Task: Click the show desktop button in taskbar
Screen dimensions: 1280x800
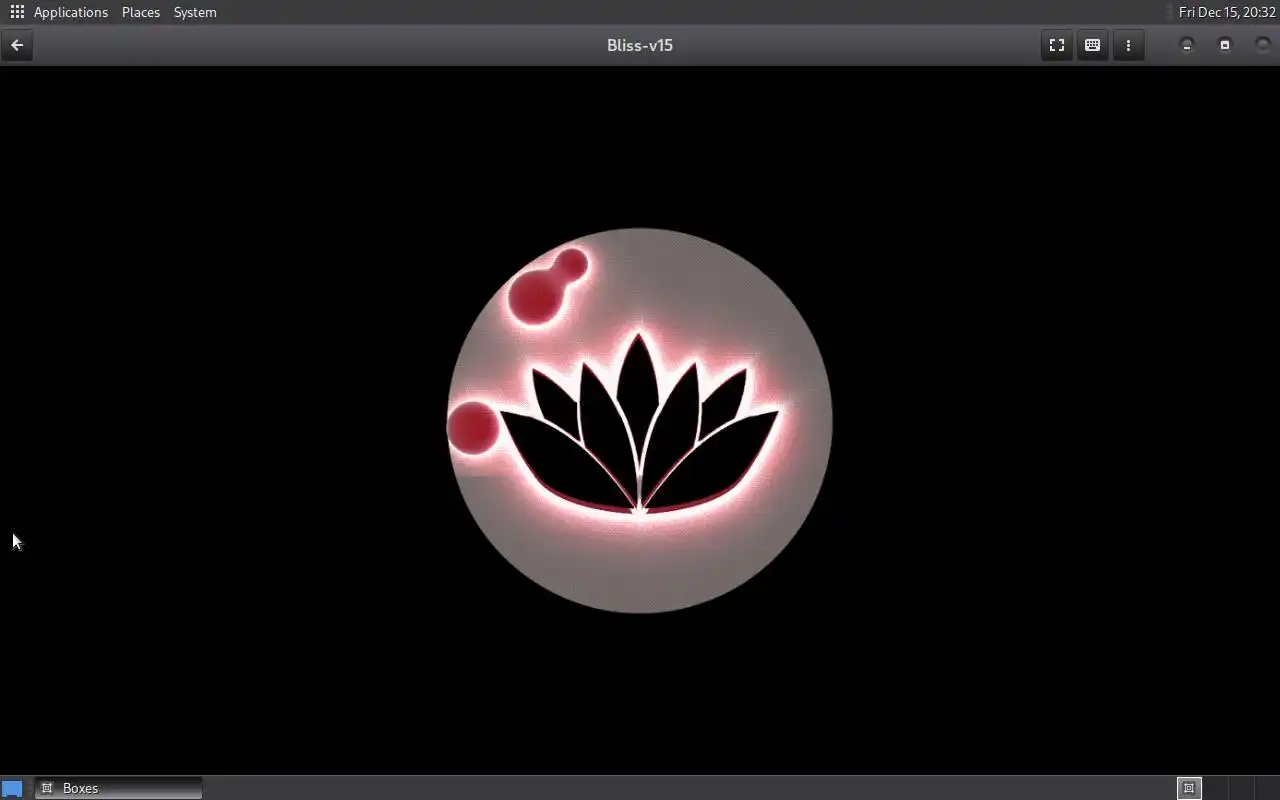Action: (x=12, y=788)
